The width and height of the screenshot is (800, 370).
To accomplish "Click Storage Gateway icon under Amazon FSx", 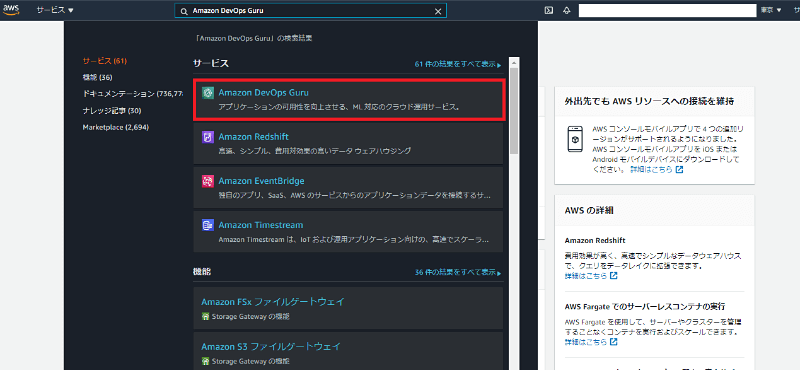I will (x=205, y=316).
